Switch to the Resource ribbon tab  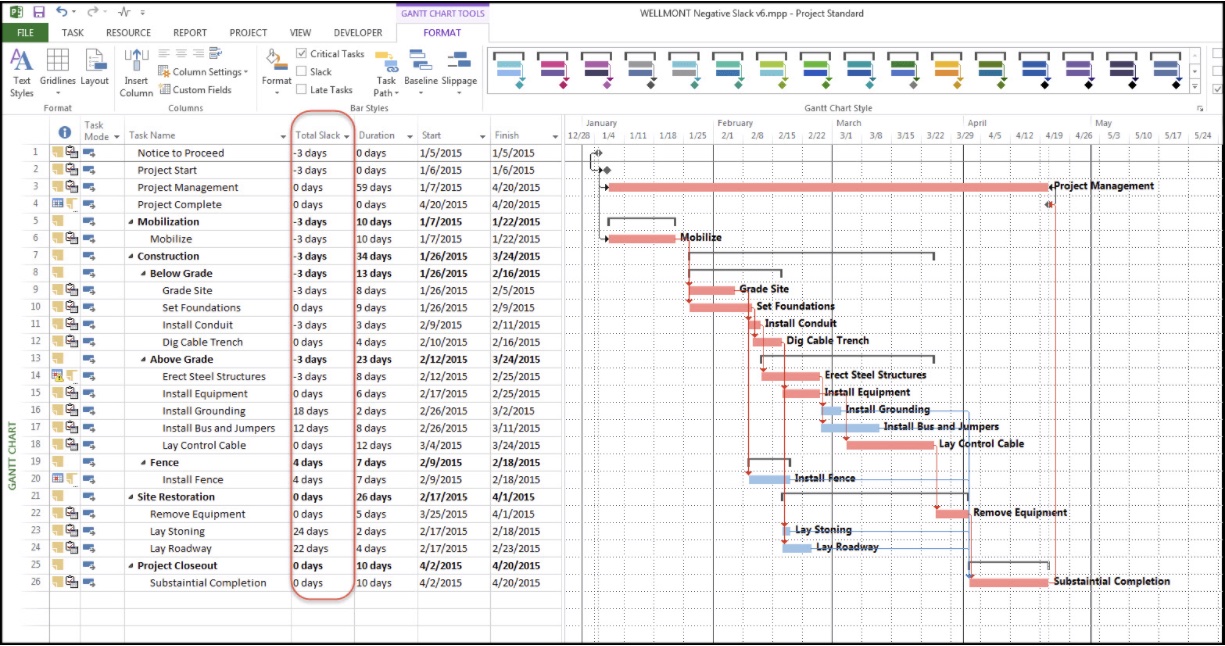coord(128,33)
